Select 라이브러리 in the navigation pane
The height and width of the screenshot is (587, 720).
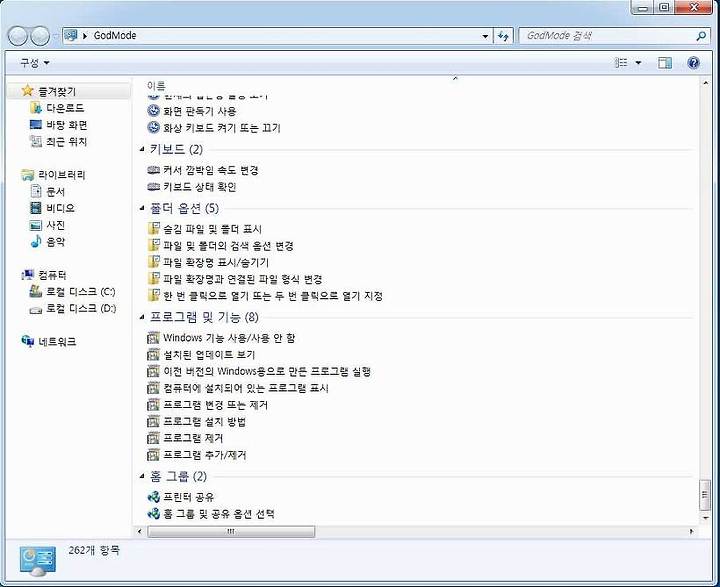[x=62, y=175]
